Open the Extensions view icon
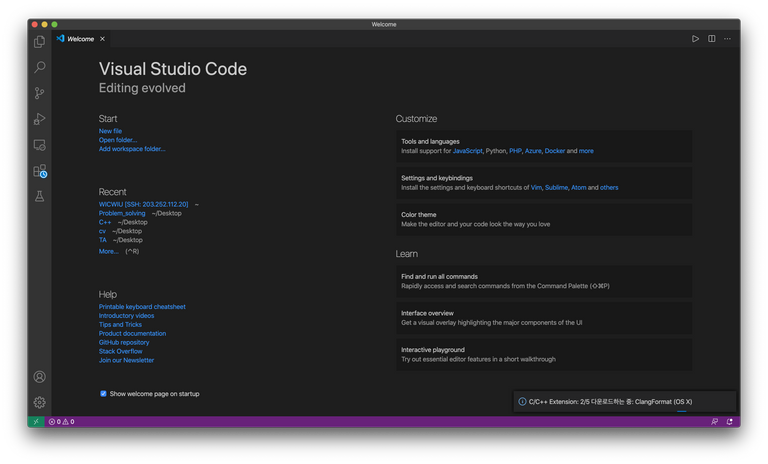This screenshot has height=464, width=768. click(x=40, y=171)
